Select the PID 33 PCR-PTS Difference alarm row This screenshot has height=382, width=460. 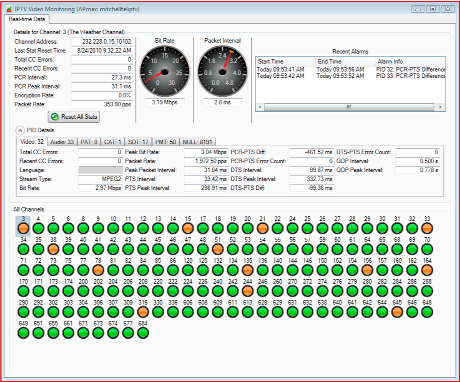(350, 76)
